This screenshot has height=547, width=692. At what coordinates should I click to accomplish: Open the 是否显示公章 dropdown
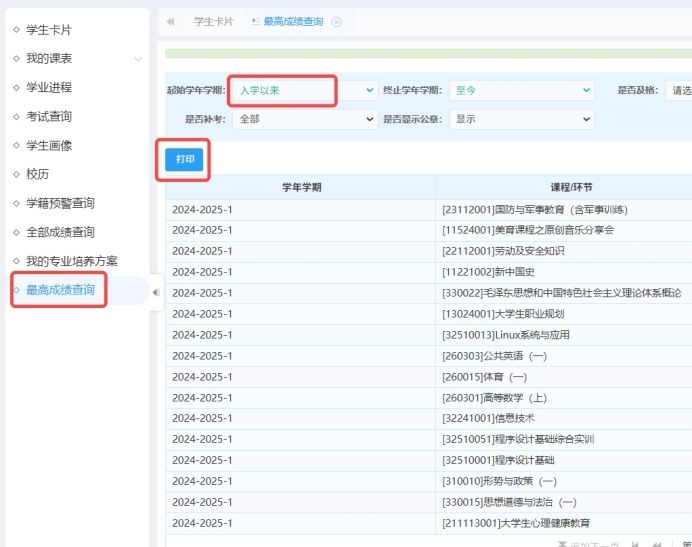[521, 119]
